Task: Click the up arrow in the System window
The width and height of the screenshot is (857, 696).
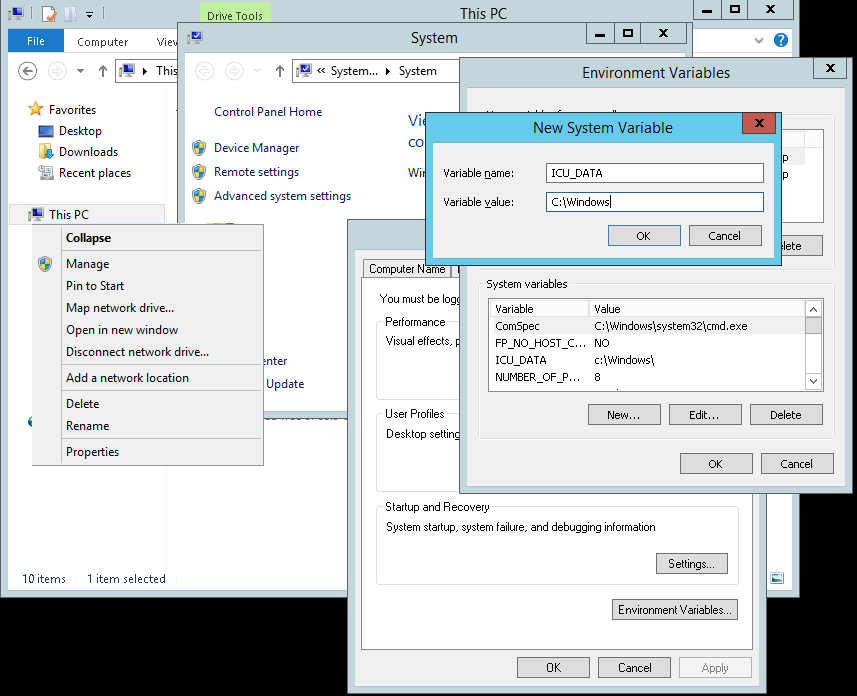Action: coord(279,71)
